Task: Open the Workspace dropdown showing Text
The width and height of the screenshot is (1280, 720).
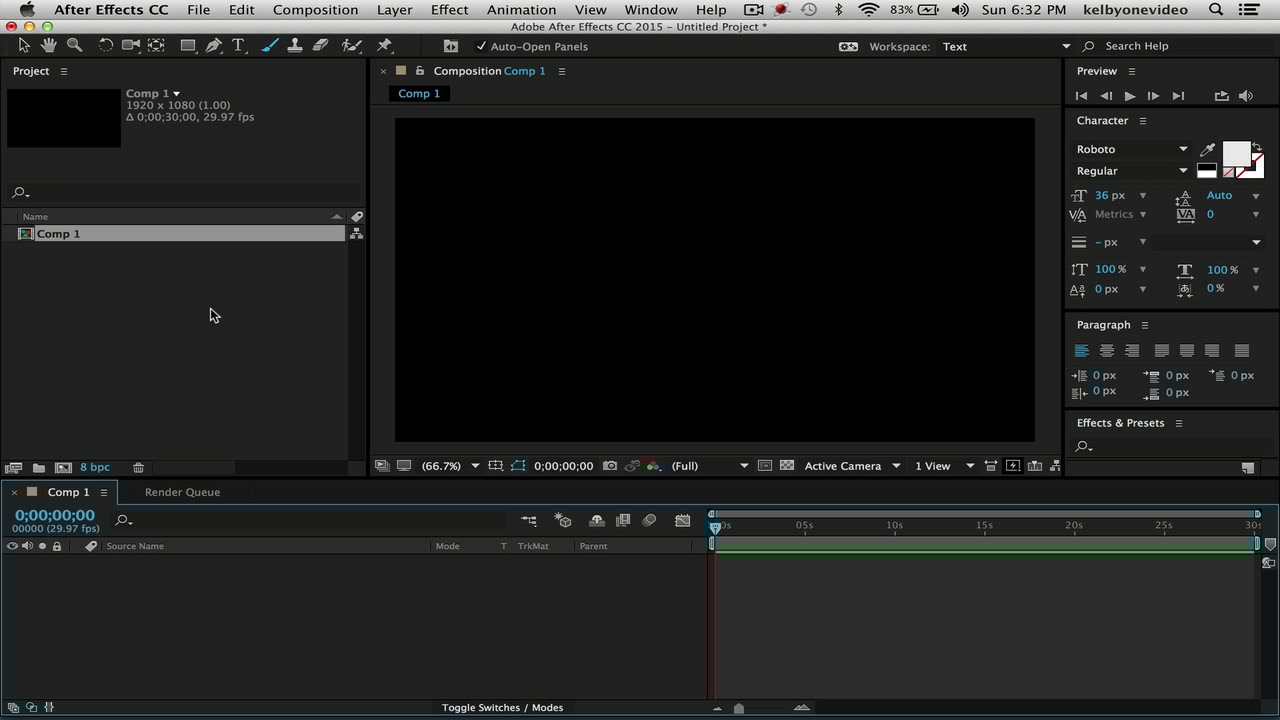Action: point(1005,46)
